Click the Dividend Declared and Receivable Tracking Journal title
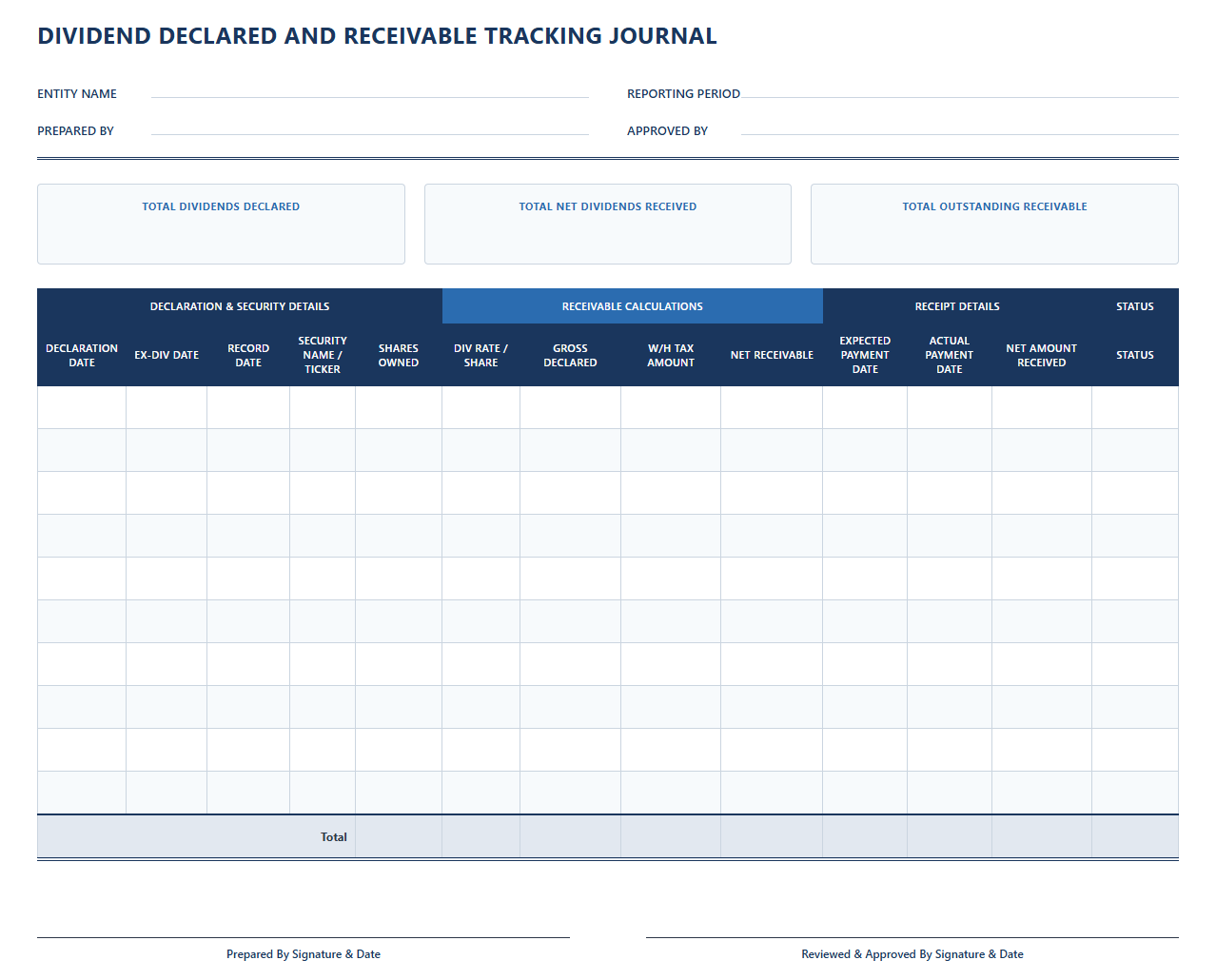The width and height of the screenshot is (1216, 980). pos(377,36)
